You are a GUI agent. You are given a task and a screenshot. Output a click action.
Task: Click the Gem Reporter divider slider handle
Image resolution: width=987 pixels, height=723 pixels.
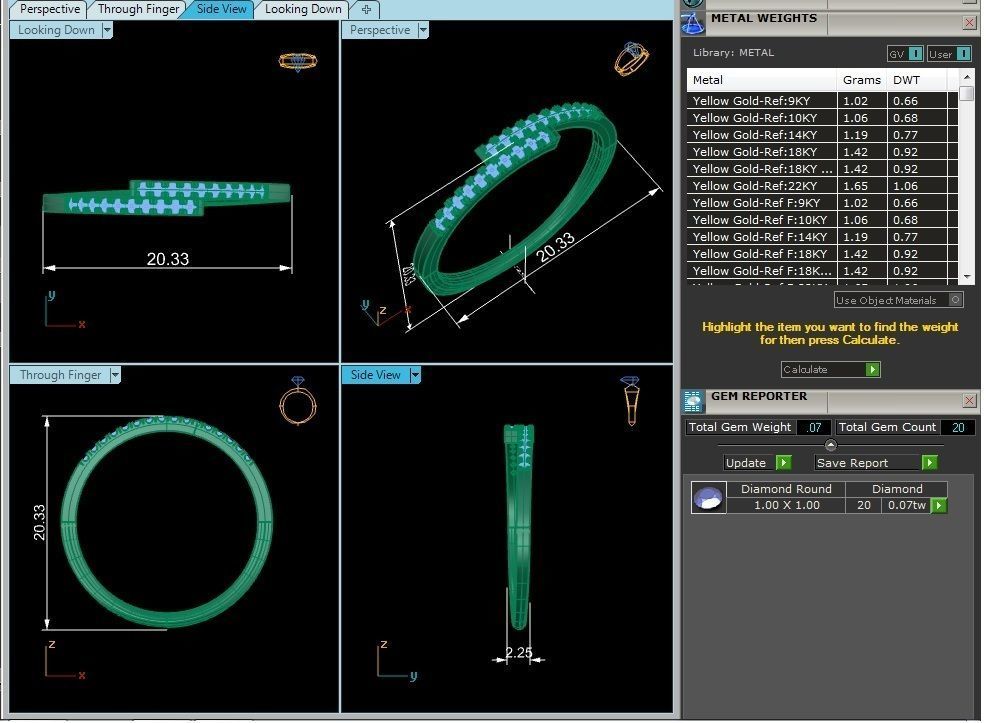point(830,446)
